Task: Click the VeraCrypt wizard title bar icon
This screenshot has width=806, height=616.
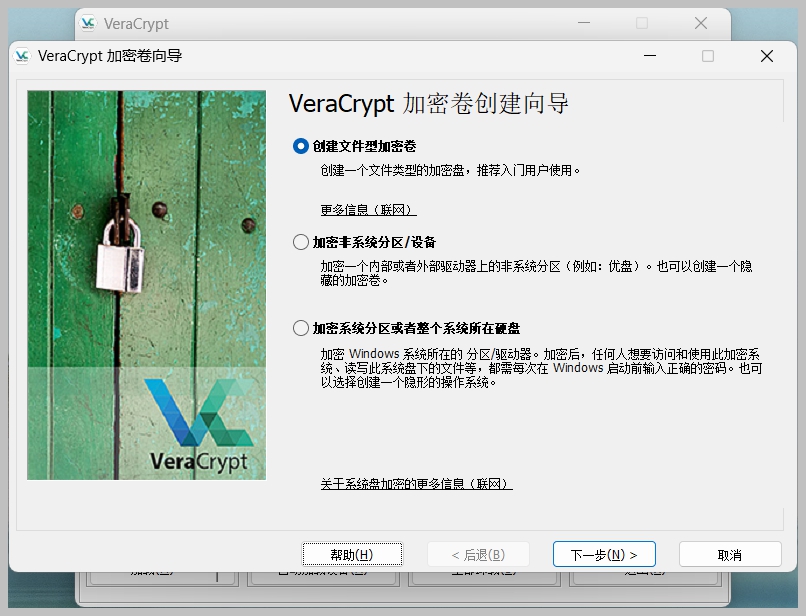Action: pyautogui.click(x=22, y=56)
